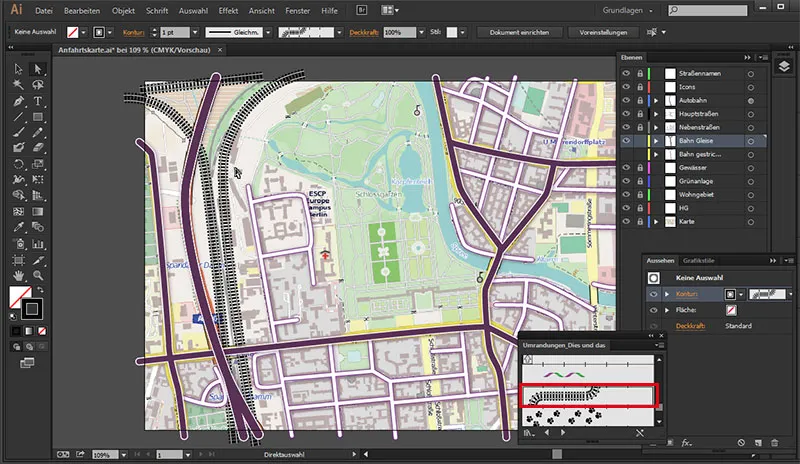
Task: Hide the Straßennamen layer
Action: 626,74
